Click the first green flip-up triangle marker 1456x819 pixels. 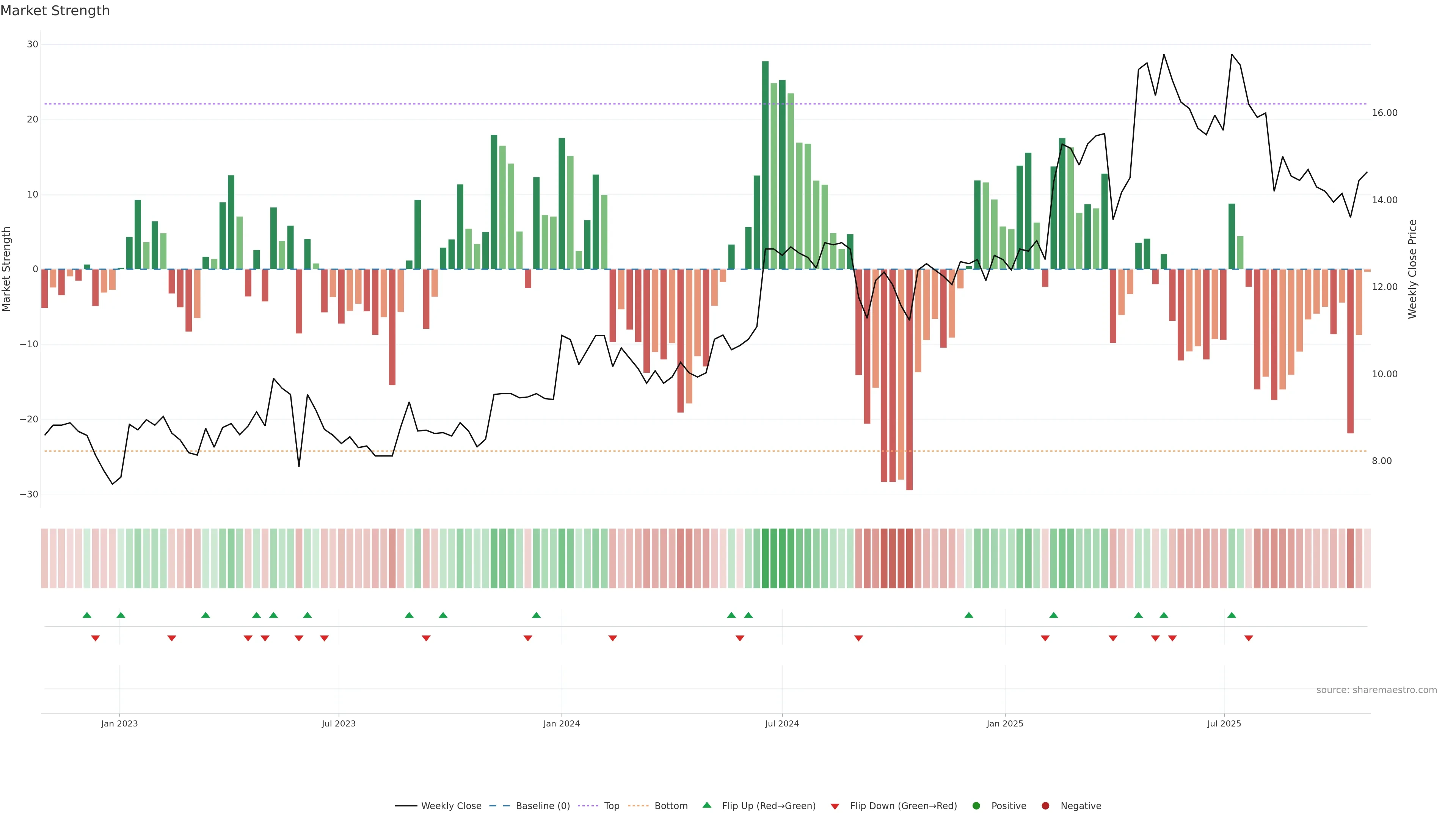86,615
